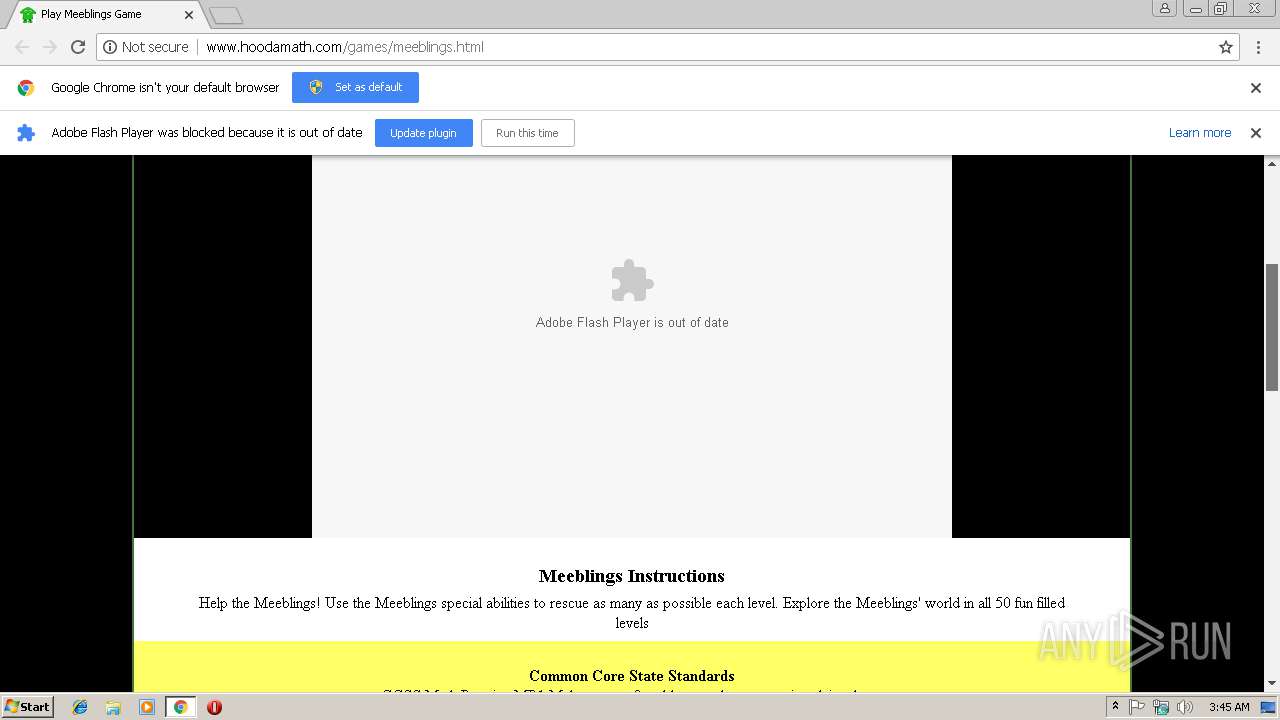
Task: Click the Run this time button
Action: tap(527, 133)
